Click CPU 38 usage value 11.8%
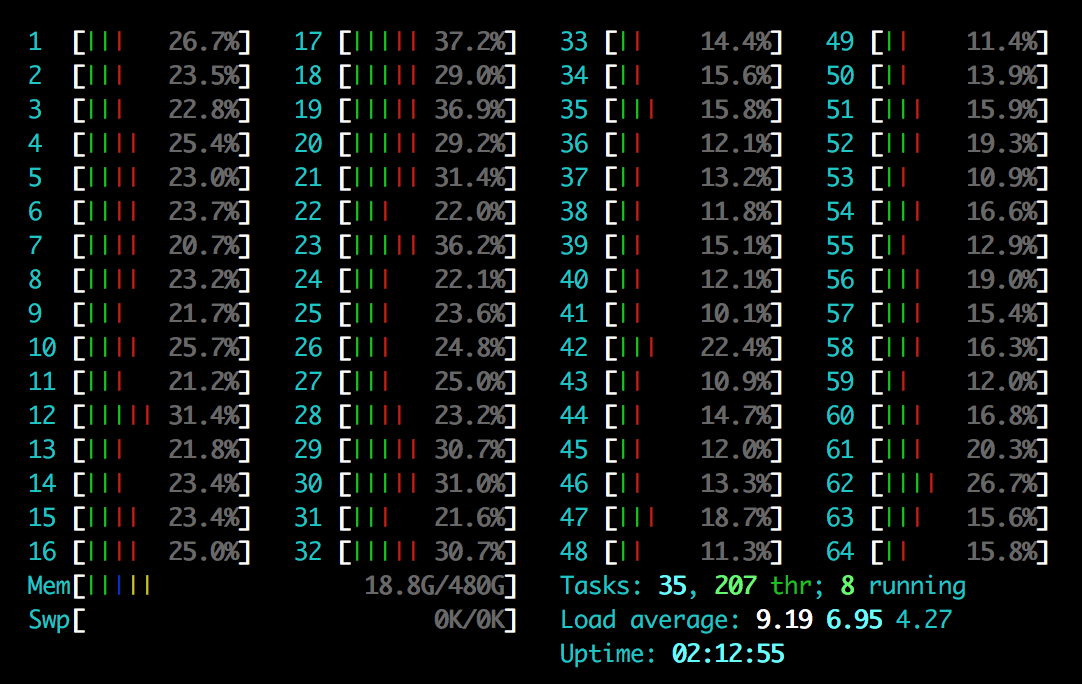This screenshot has width=1082, height=684. (736, 212)
